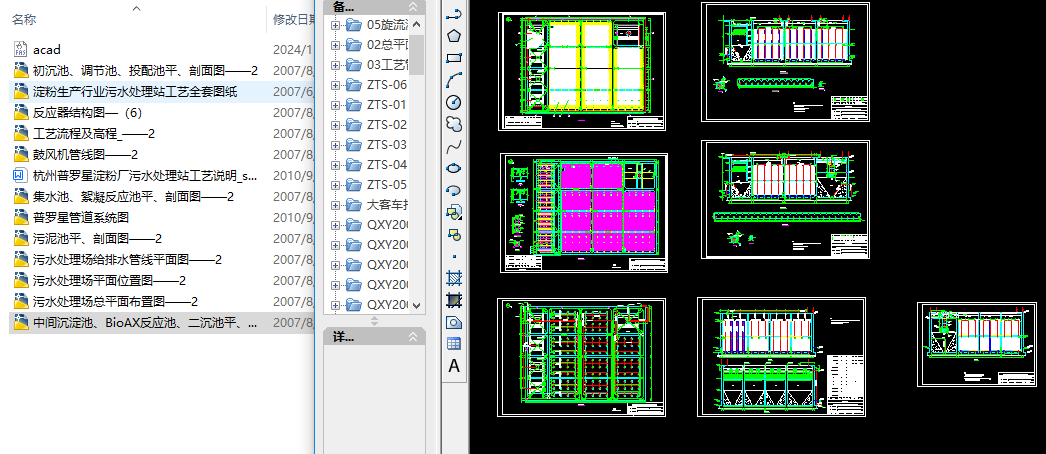Select file 初沉池、调节池、投配池平、剖面图
The width and height of the screenshot is (1046, 454).
[x=145, y=70]
